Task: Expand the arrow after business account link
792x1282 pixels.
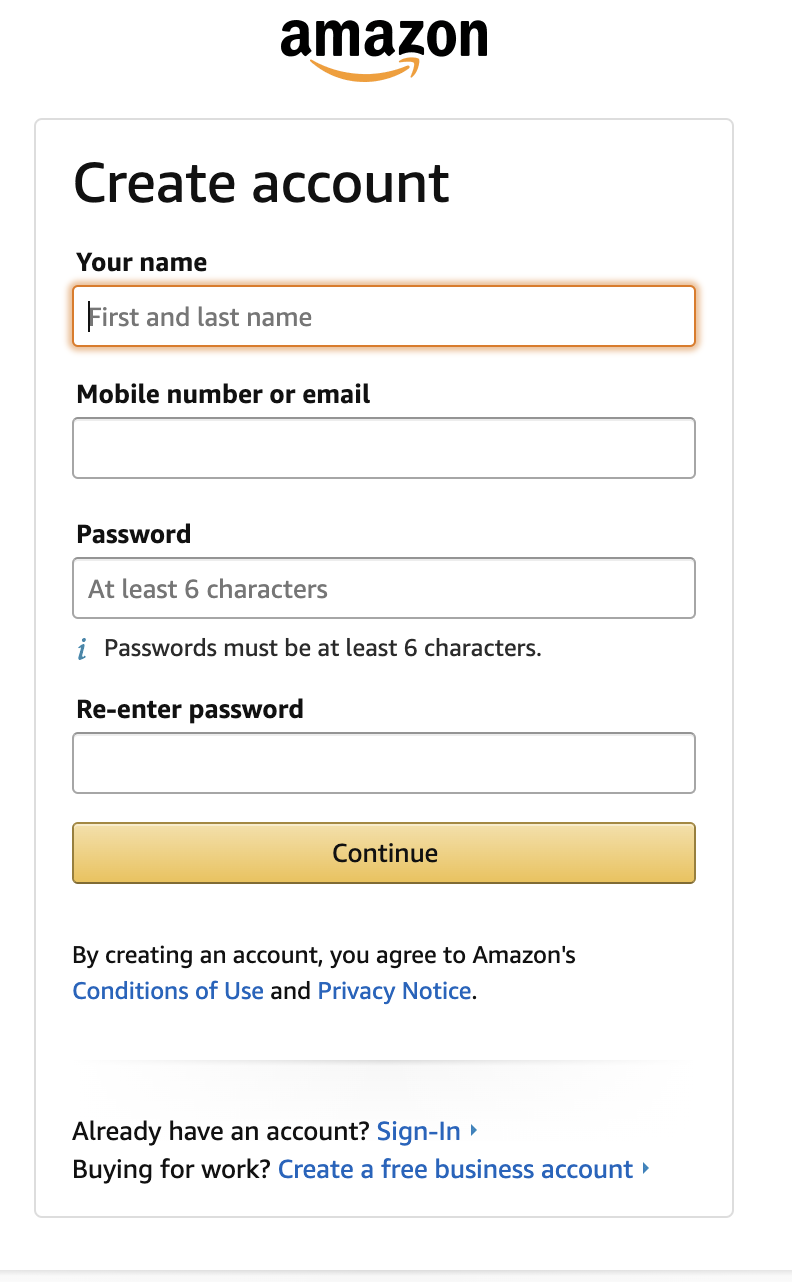Action: point(646,1168)
